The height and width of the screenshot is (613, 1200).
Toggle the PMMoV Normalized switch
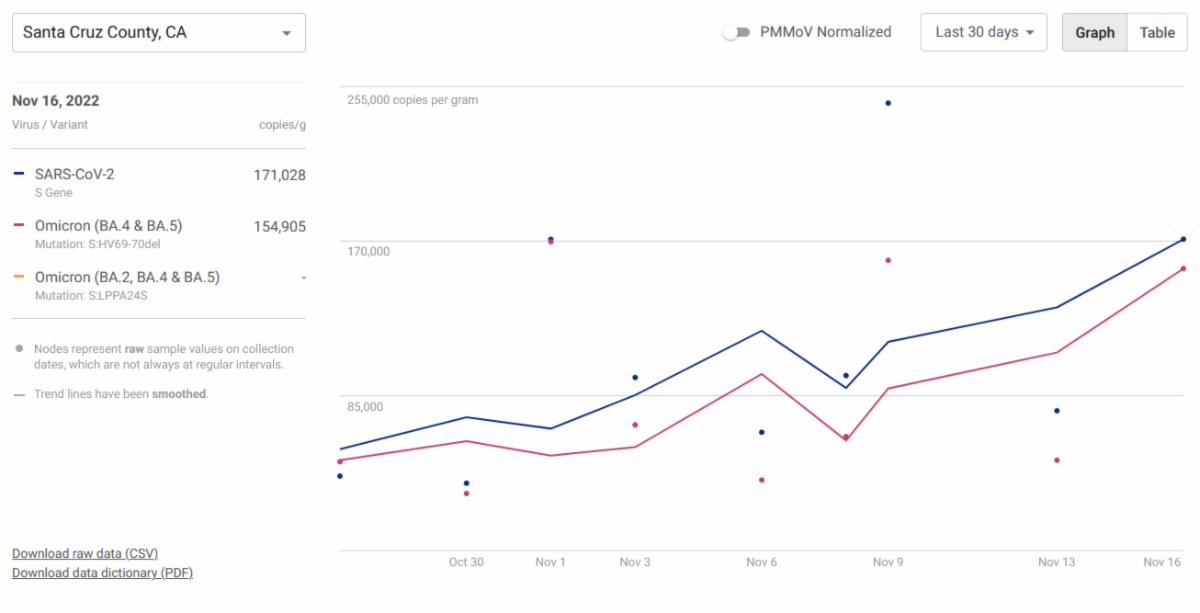tap(736, 32)
